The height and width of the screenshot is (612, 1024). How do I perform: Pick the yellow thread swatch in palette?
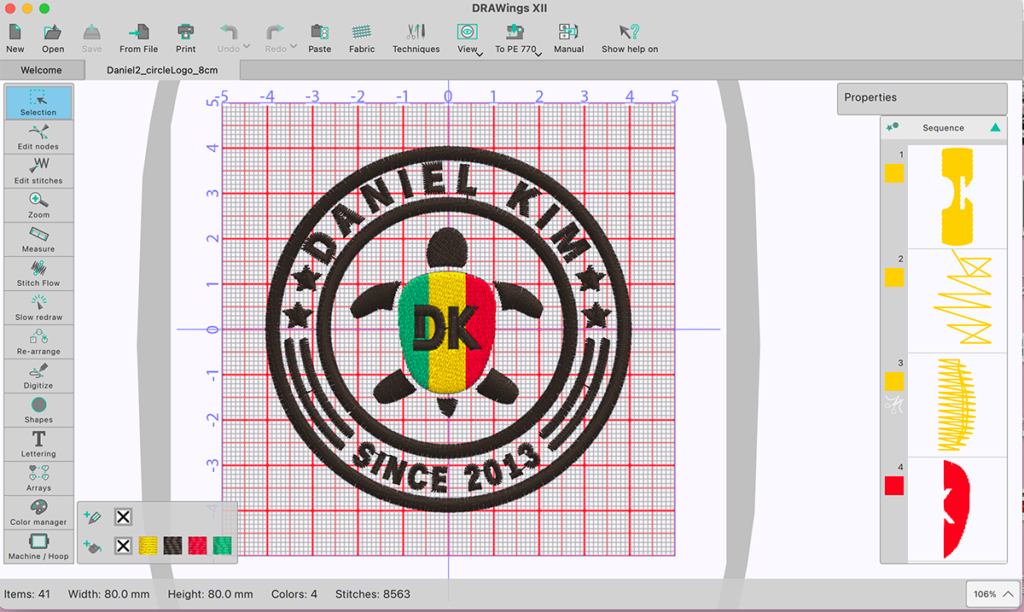[x=148, y=545]
